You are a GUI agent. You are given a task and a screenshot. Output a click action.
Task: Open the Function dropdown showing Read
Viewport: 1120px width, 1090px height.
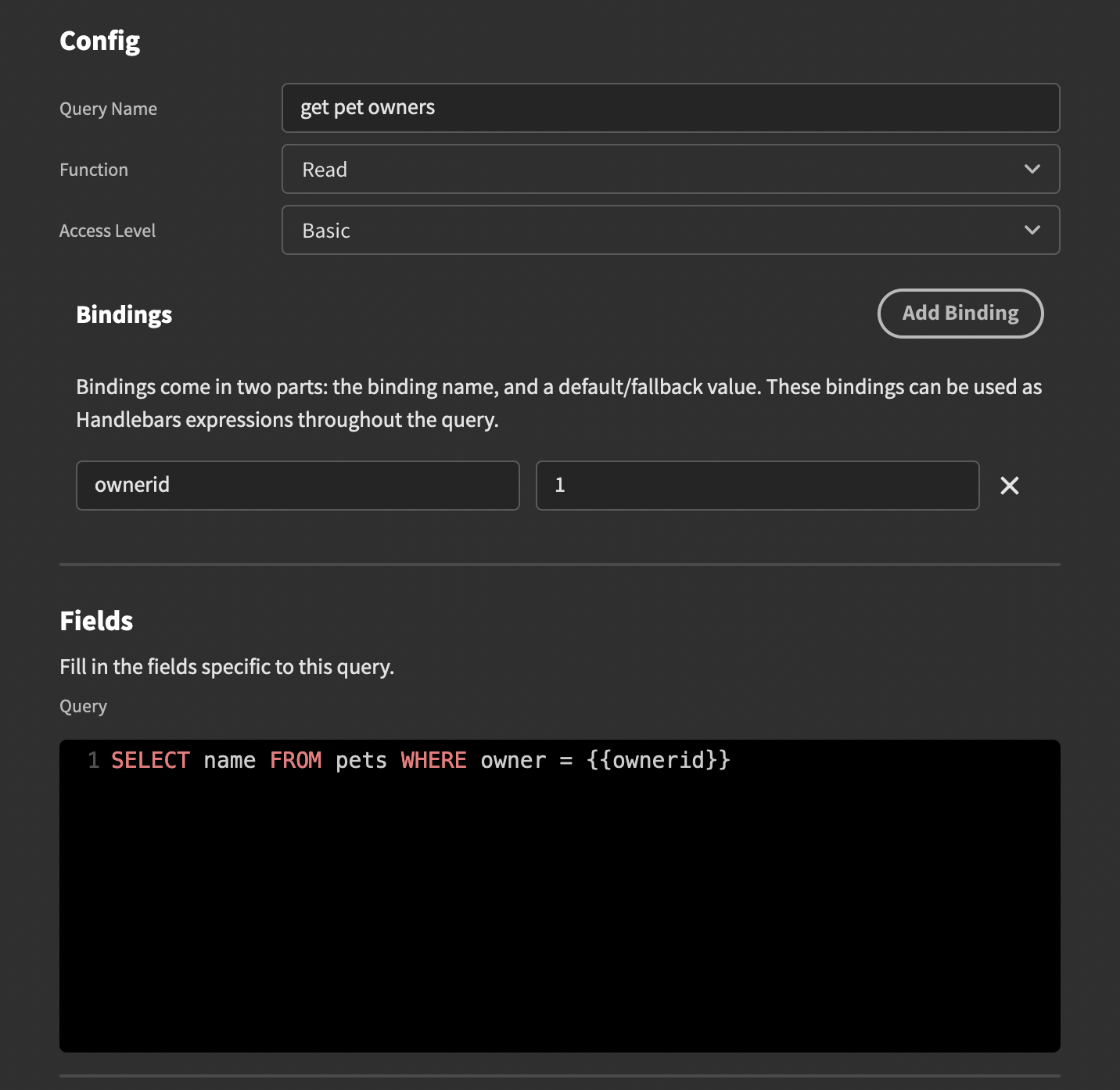click(670, 169)
